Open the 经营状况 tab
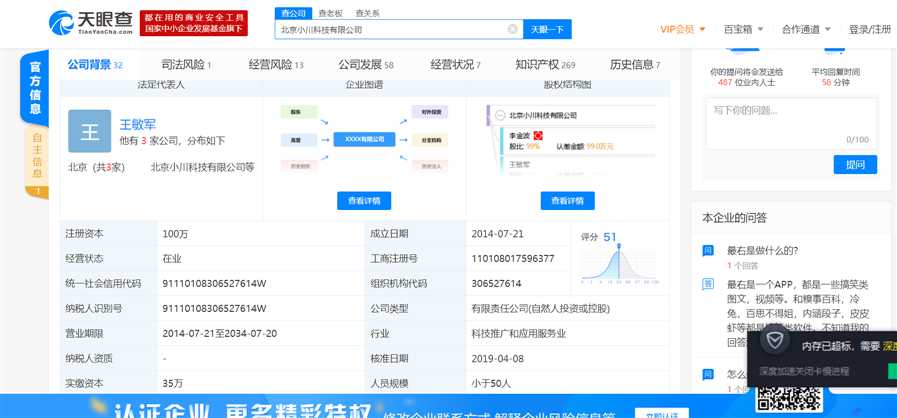The height and width of the screenshot is (418, 897). tap(455, 65)
